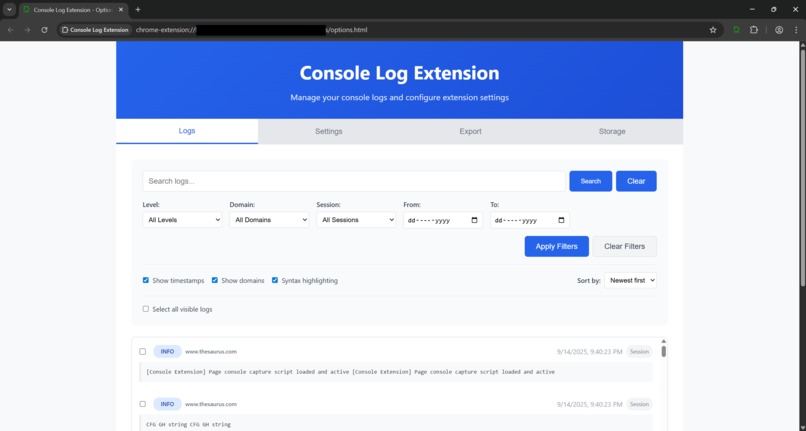806x431 pixels.
Task: Click the timestamp on the CFG GH string log
Action: click(x=590, y=404)
